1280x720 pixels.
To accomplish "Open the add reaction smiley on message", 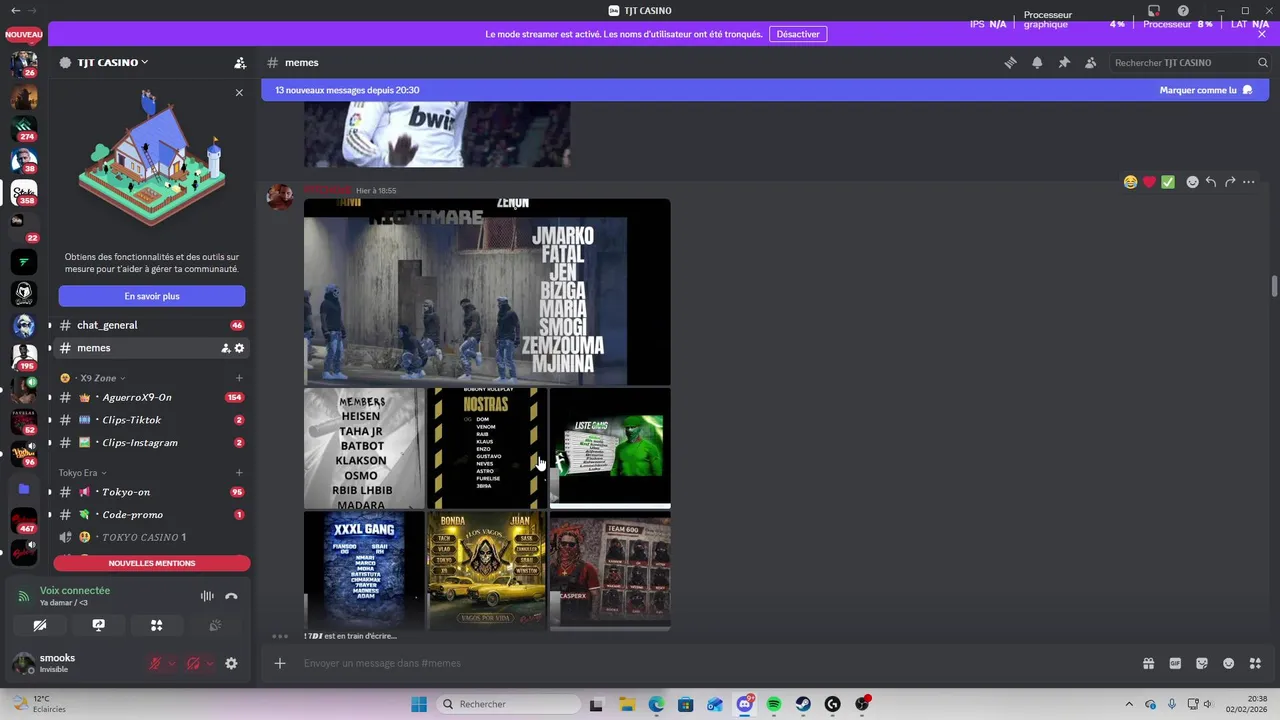I will coord(1192,182).
